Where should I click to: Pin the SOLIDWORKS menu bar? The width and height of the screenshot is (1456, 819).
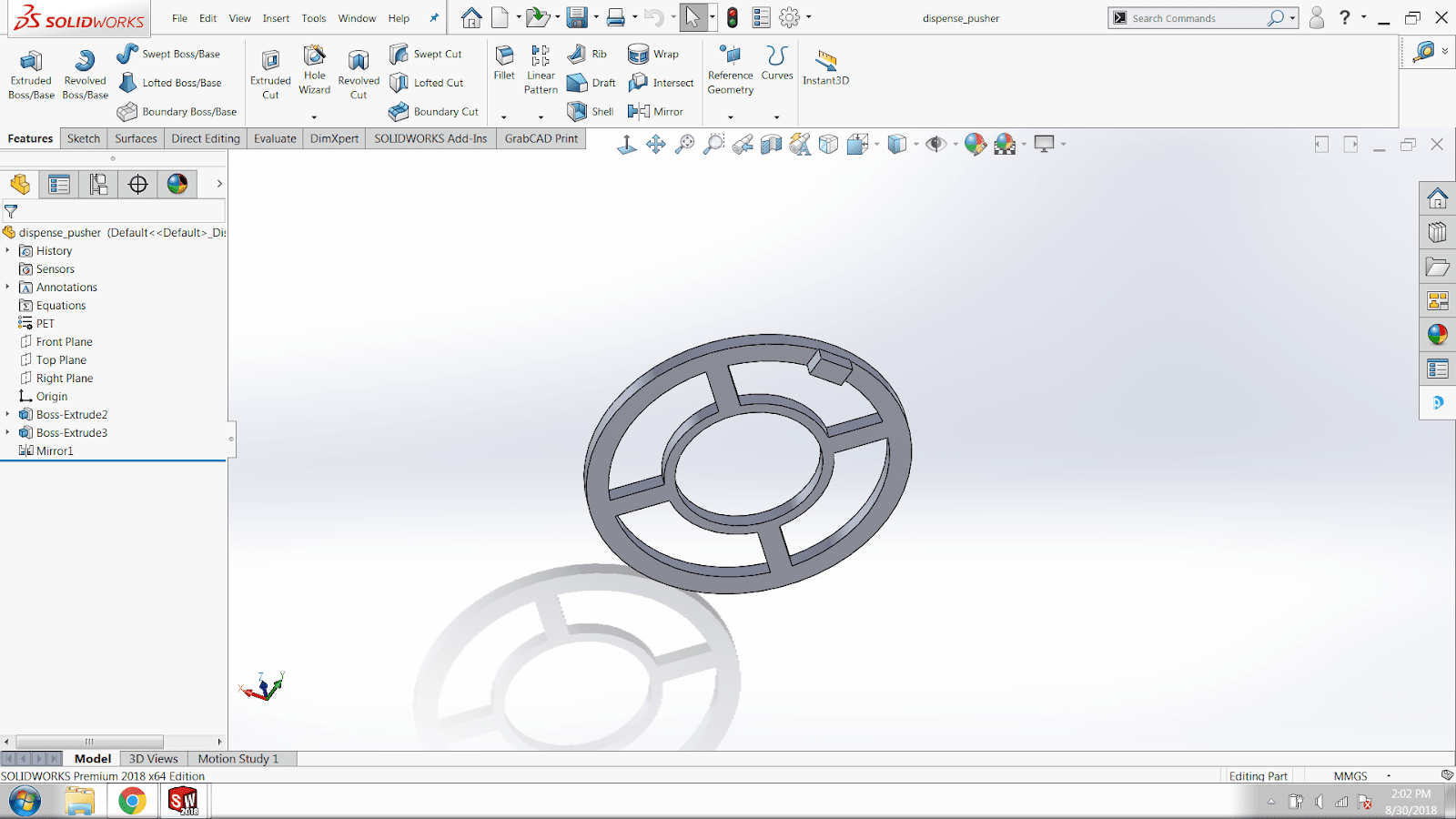(434, 18)
